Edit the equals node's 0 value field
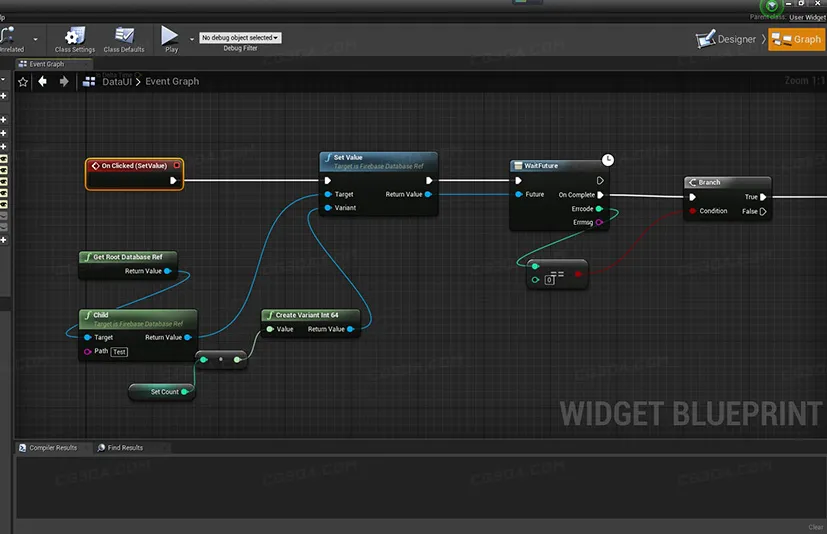 [x=550, y=280]
